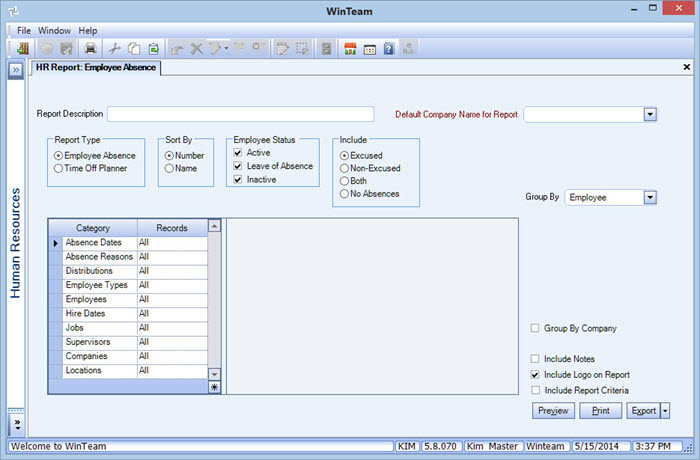Click the Print button at bottom right
The height and width of the screenshot is (460, 700).
tap(600, 410)
